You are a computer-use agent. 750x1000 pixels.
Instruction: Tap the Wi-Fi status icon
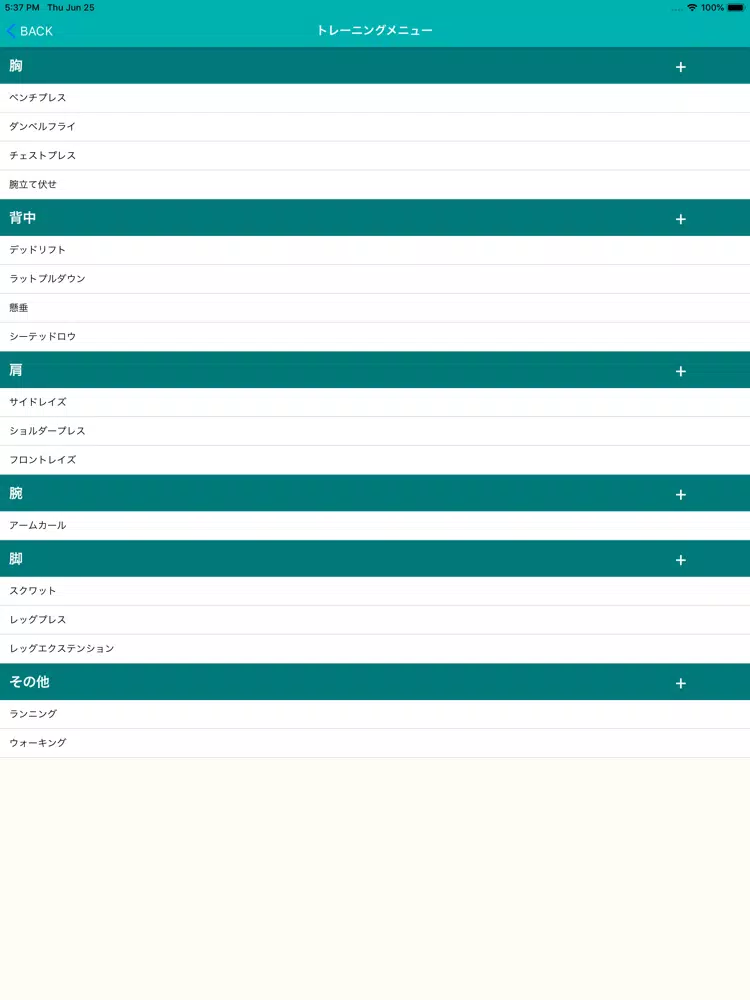(692, 8)
